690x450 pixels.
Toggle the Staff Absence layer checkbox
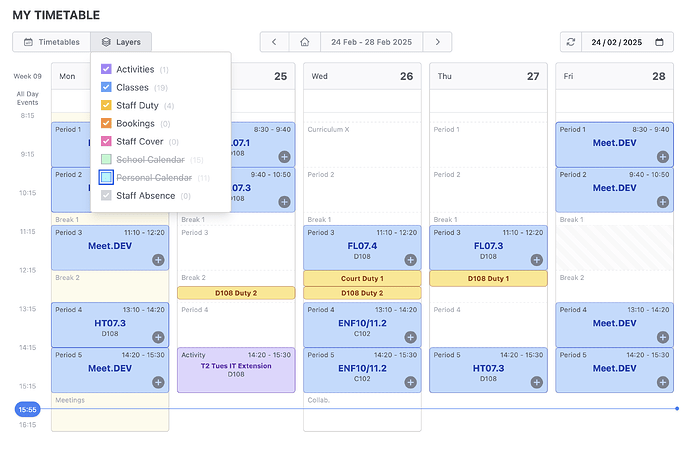click(106, 195)
